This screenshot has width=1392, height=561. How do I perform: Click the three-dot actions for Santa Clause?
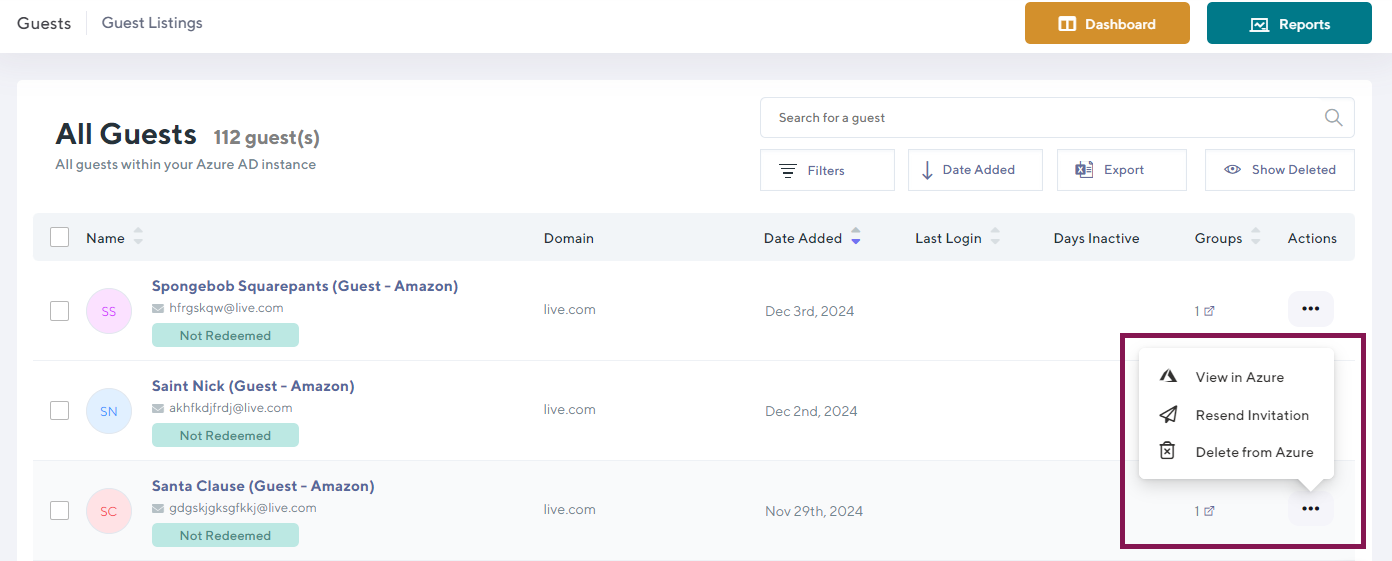(1310, 509)
